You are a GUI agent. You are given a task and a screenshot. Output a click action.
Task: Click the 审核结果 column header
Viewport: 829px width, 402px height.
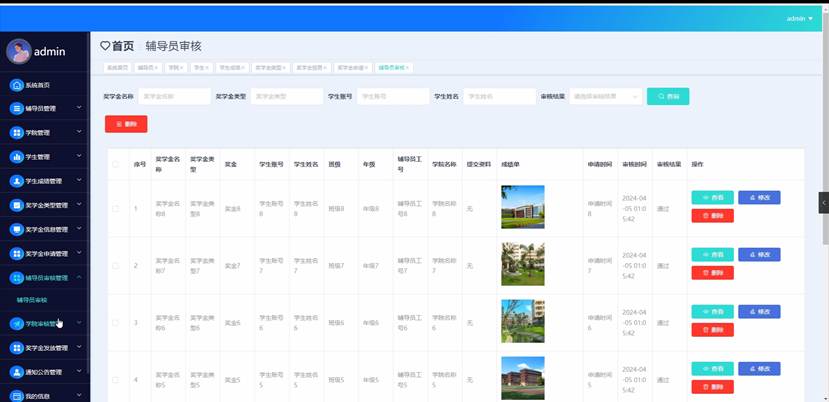point(669,165)
